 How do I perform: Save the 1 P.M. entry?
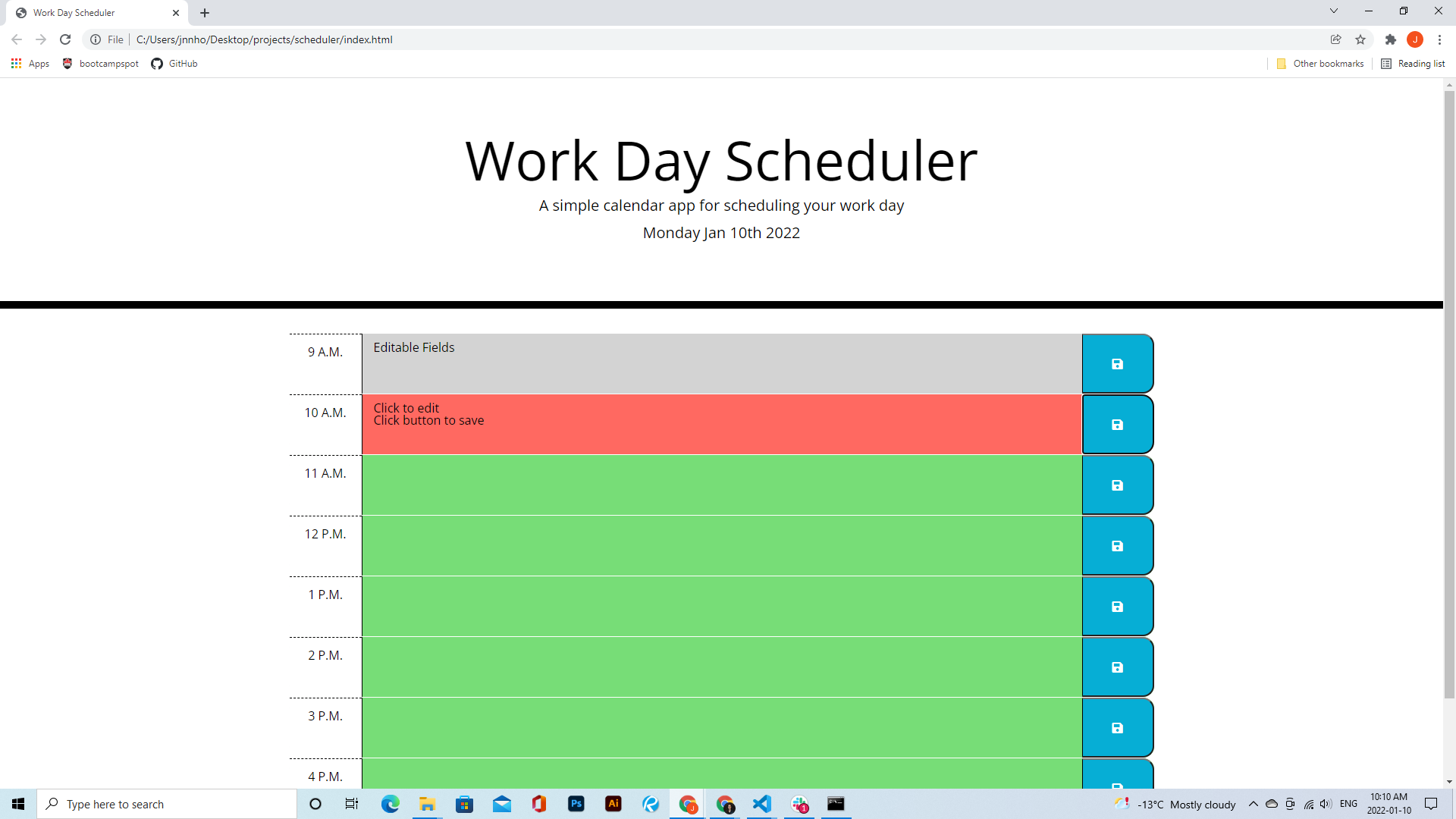1117,607
